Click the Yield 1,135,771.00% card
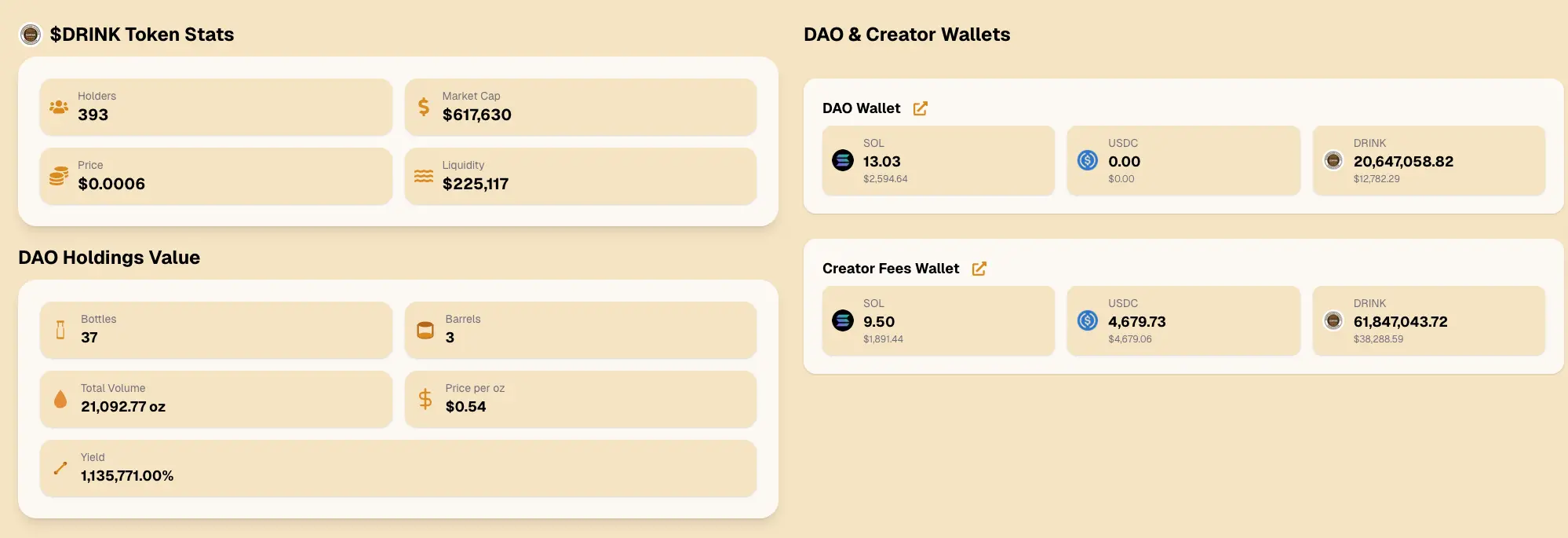Image resolution: width=1568 pixels, height=538 pixels. (x=398, y=468)
